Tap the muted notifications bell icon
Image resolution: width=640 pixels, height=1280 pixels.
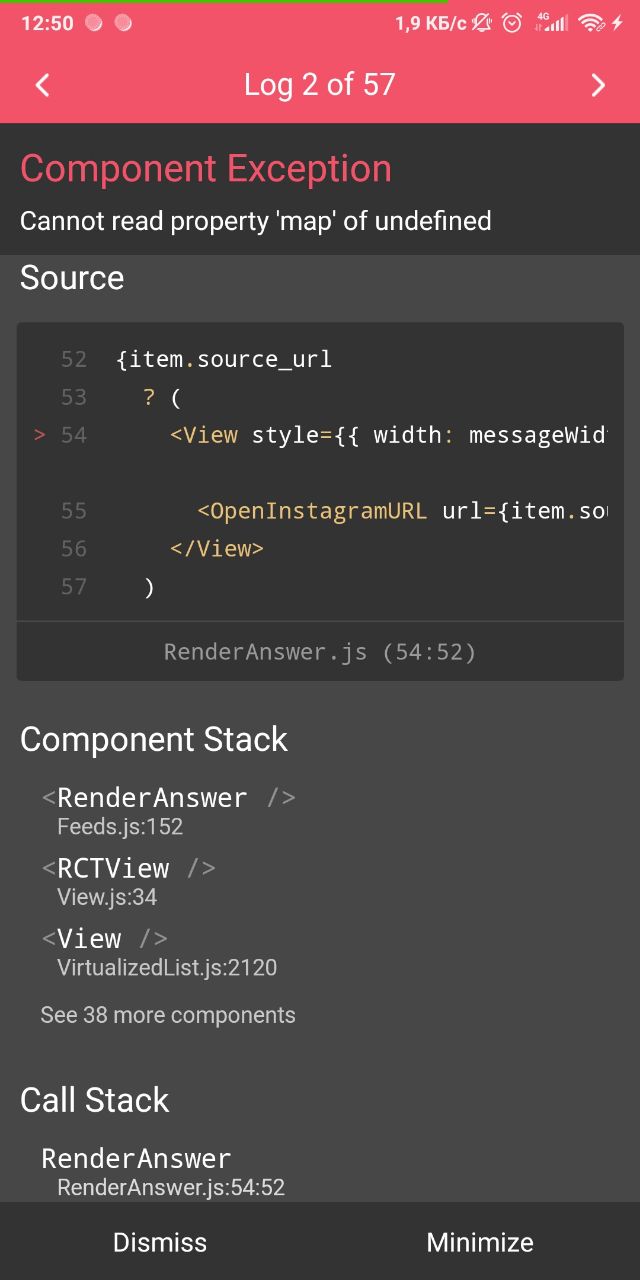coord(483,23)
